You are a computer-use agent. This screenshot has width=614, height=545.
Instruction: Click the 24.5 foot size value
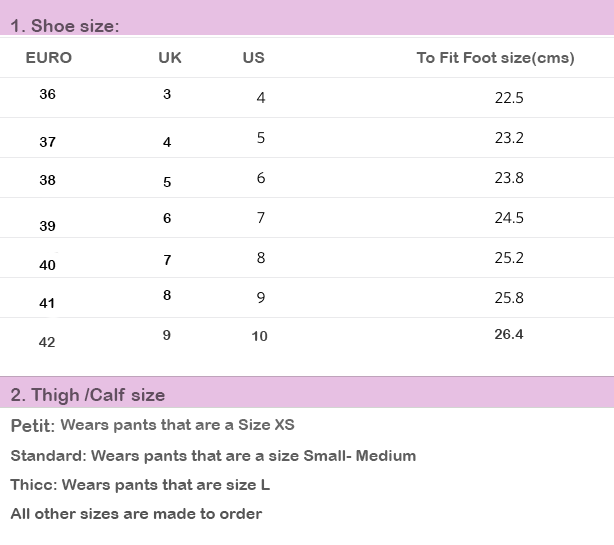(509, 218)
